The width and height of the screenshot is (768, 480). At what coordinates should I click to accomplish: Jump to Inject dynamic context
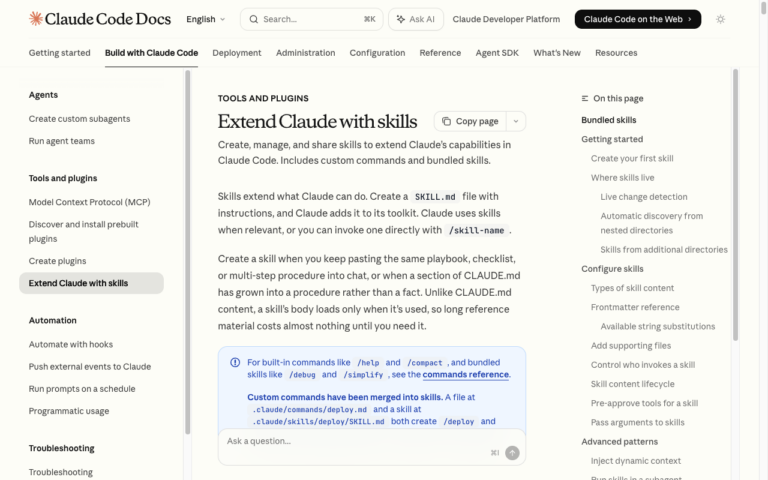[x=636, y=460]
